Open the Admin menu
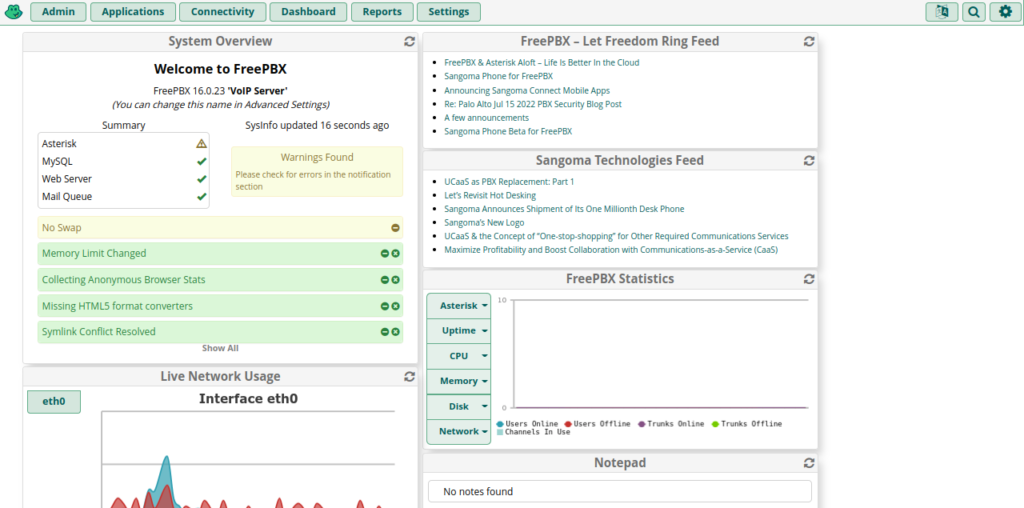The height and width of the screenshot is (508, 1024). pos(58,12)
